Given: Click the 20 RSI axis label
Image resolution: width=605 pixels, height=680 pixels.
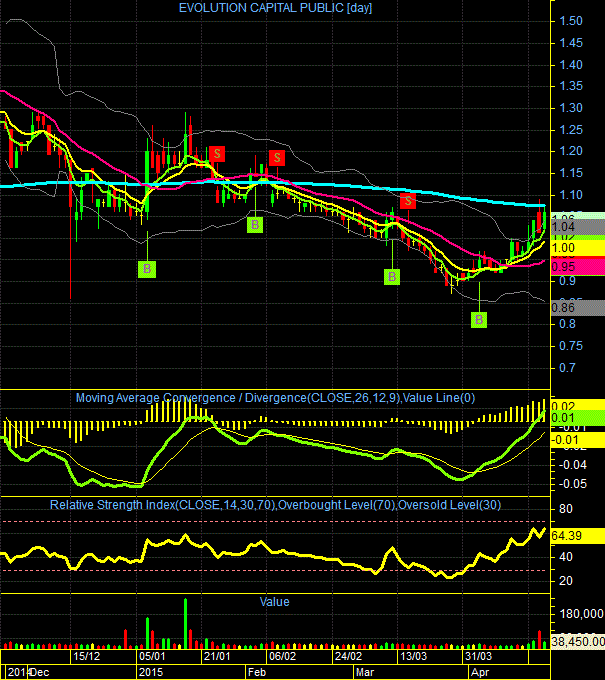Looking at the screenshot, I should point(566,581).
